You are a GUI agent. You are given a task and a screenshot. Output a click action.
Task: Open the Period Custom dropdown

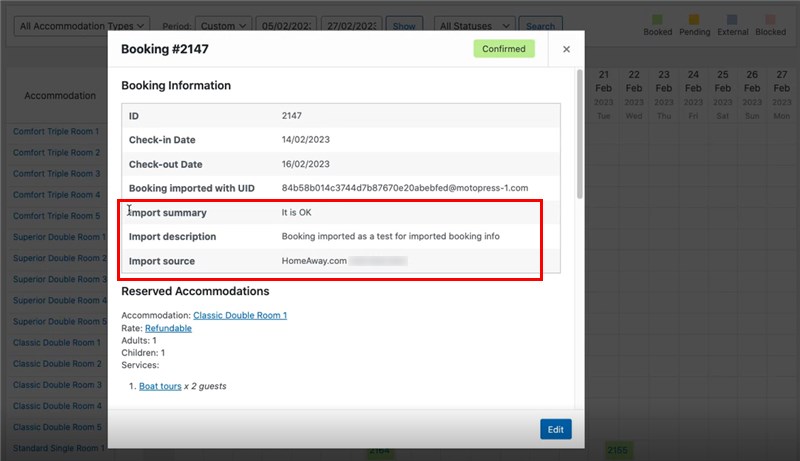(x=223, y=25)
